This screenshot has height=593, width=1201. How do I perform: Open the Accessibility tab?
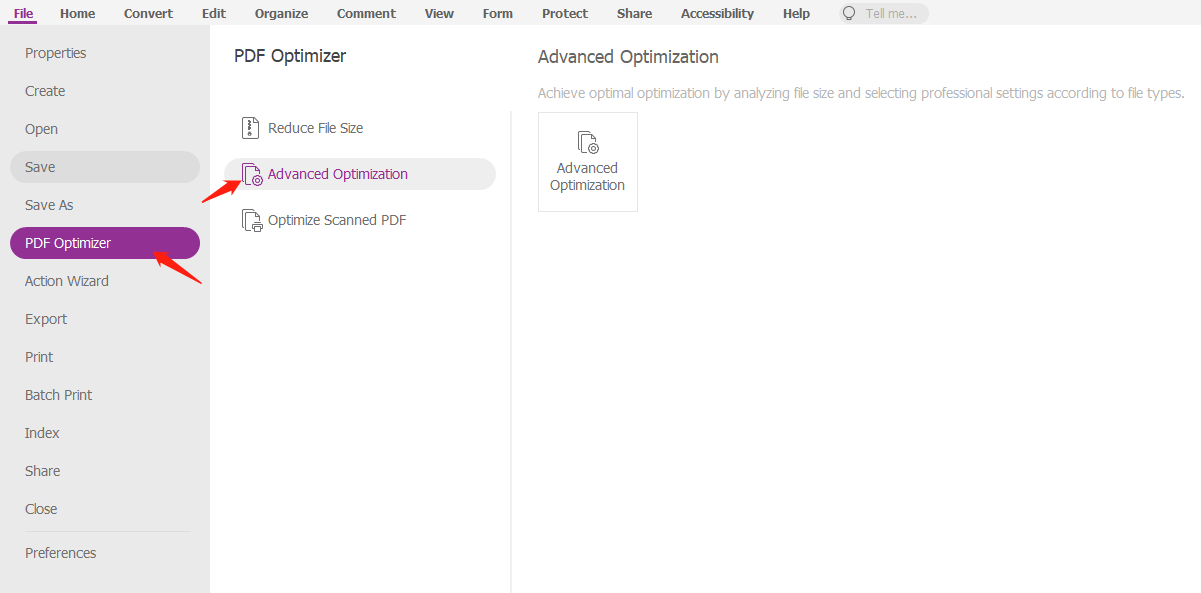pyautogui.click(x=717, y=14)
